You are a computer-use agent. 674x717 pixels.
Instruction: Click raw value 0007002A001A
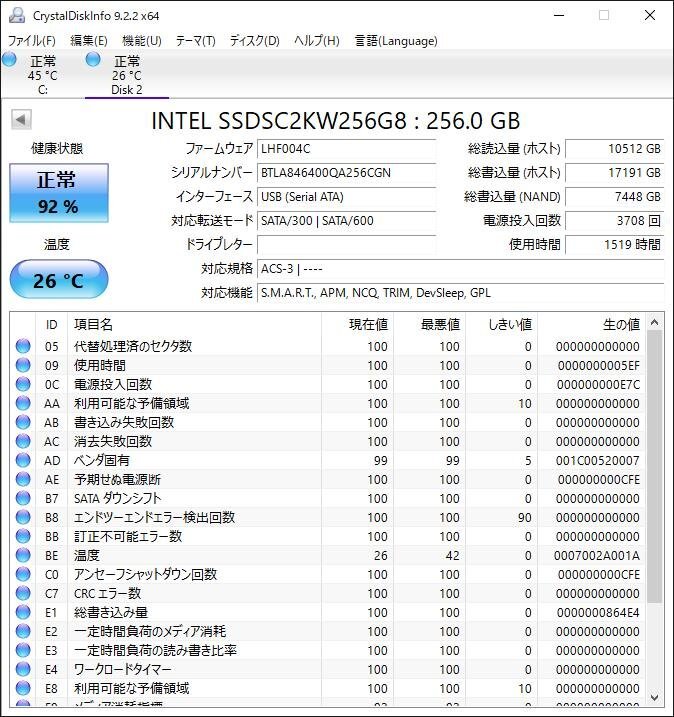click(597, 556)
